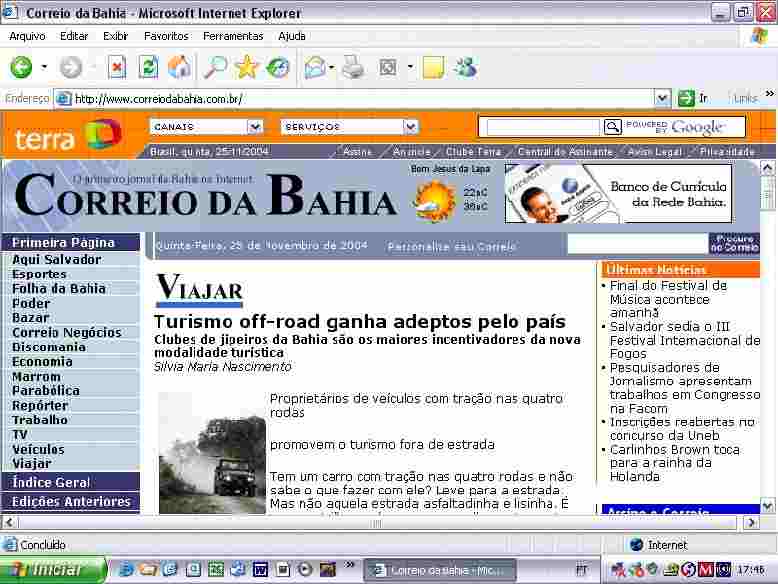Open the Media toolbar icon
The width and height of the screenshot is (778, 584).
tap(278, 67)
